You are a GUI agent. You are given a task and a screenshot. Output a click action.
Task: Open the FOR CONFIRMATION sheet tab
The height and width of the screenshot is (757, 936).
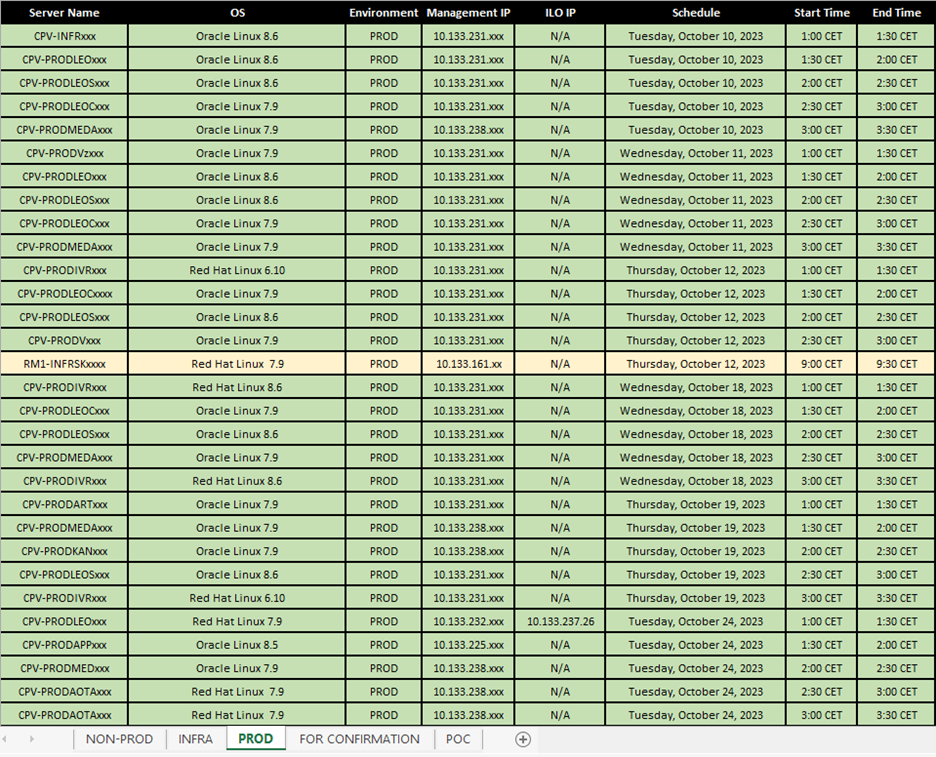359,739
